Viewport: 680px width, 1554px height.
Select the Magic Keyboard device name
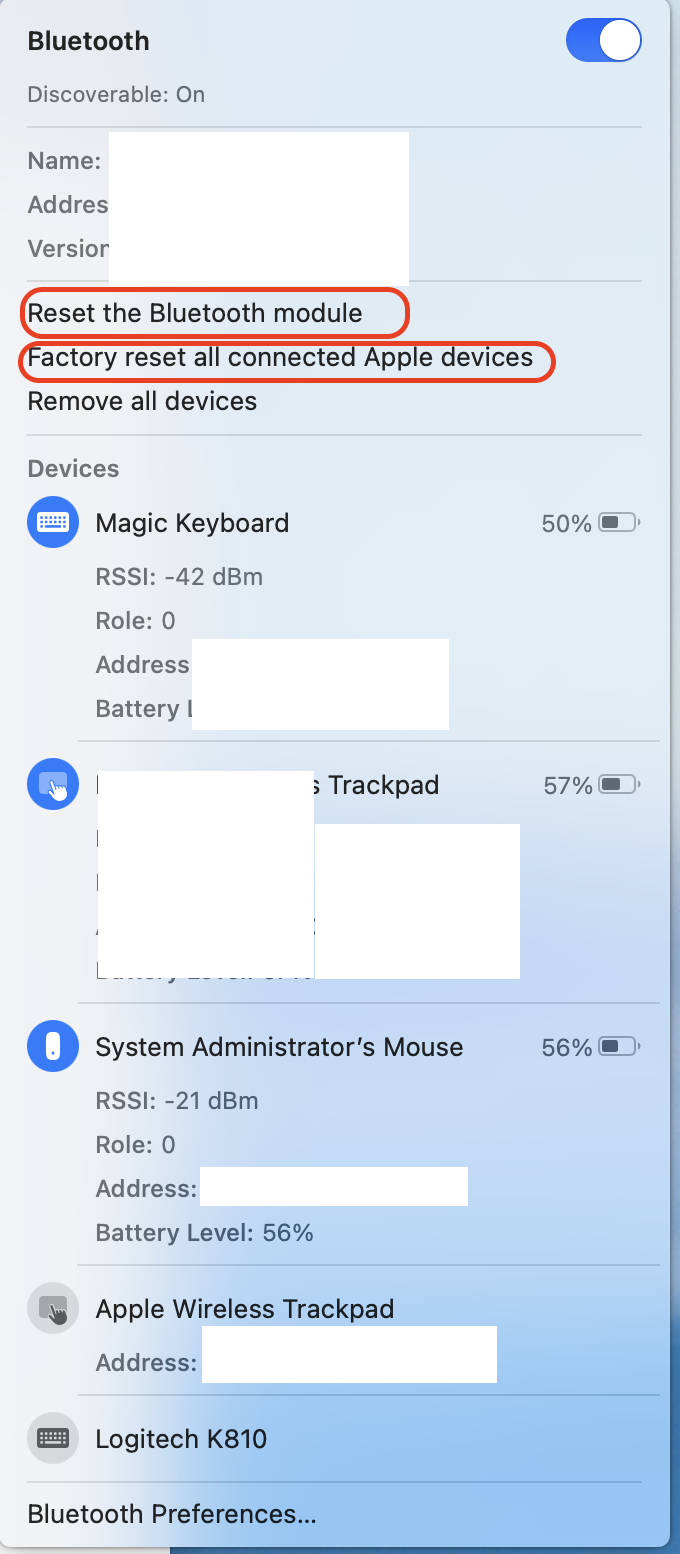[x=192, y=523]
